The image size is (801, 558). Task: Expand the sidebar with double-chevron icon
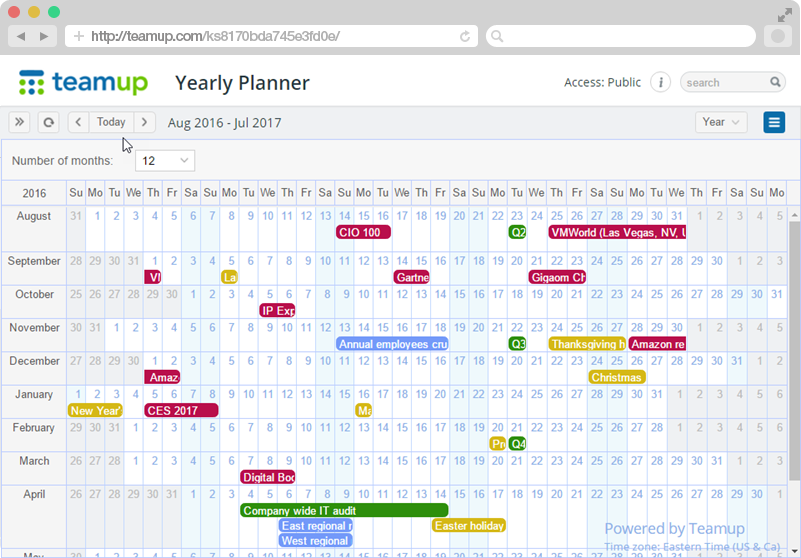click(x=19, y=122)
